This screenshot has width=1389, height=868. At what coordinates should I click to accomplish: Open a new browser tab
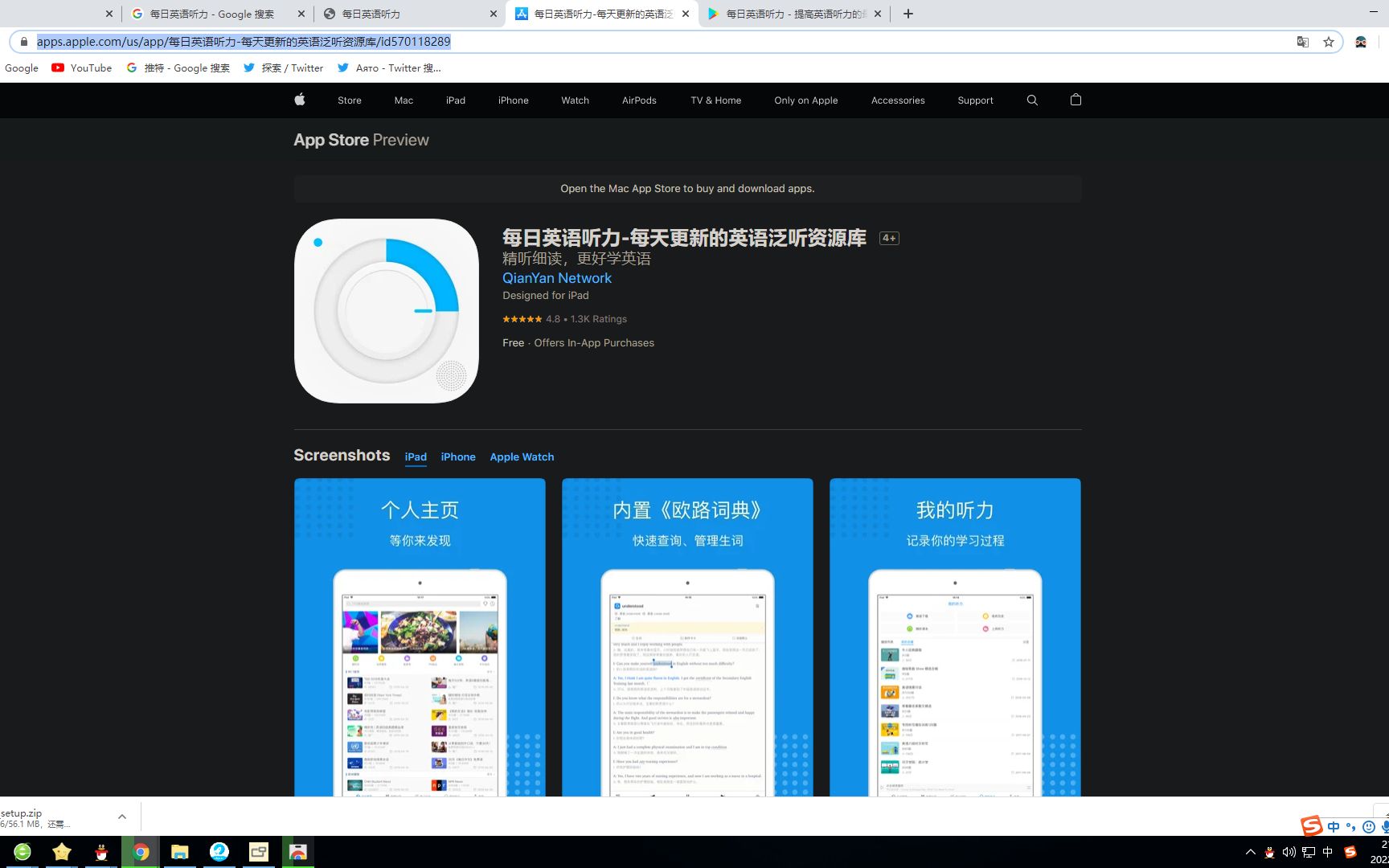908,14
